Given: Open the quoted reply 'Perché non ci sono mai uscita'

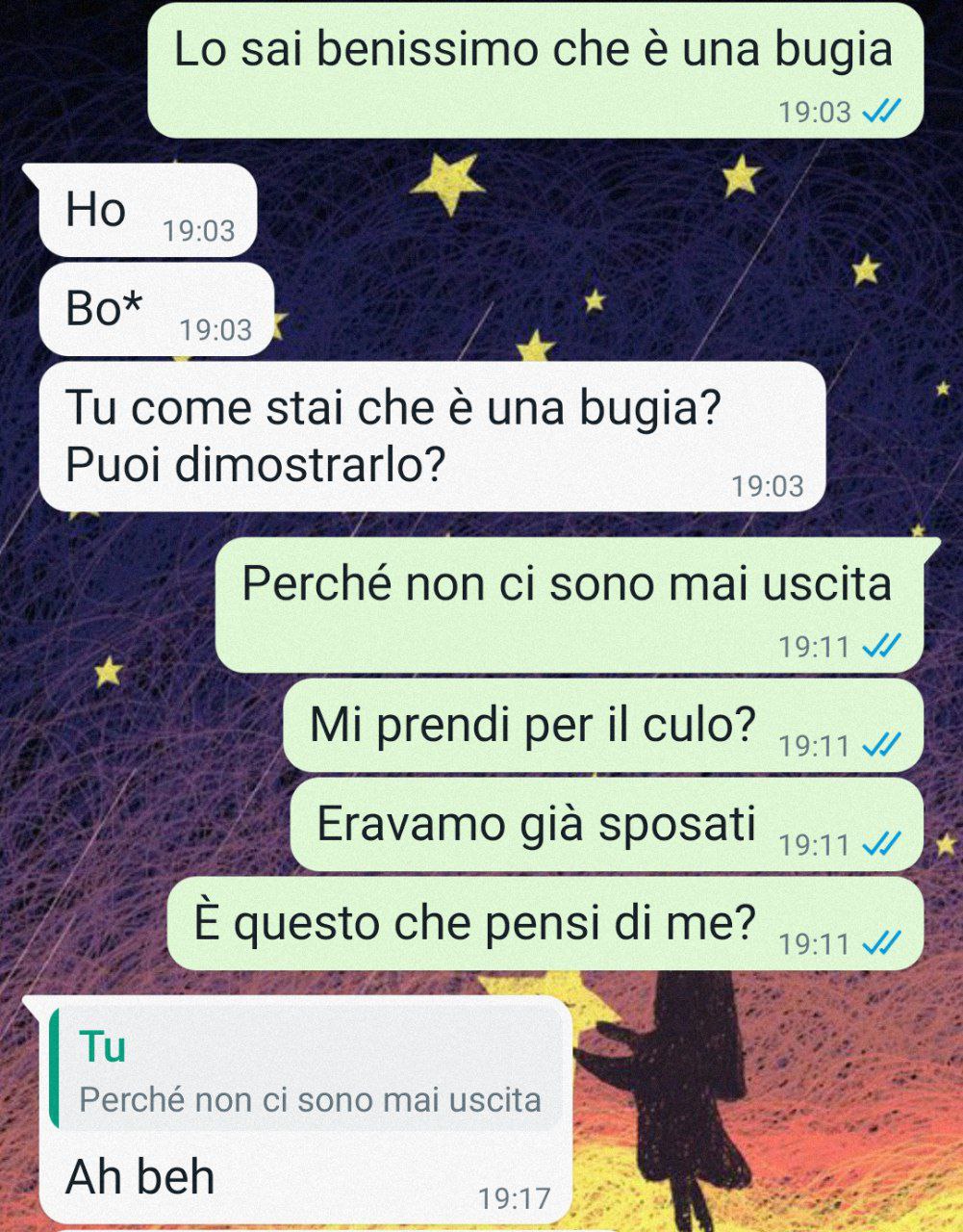Looking at the screenshot, I should coord(306,1068).
